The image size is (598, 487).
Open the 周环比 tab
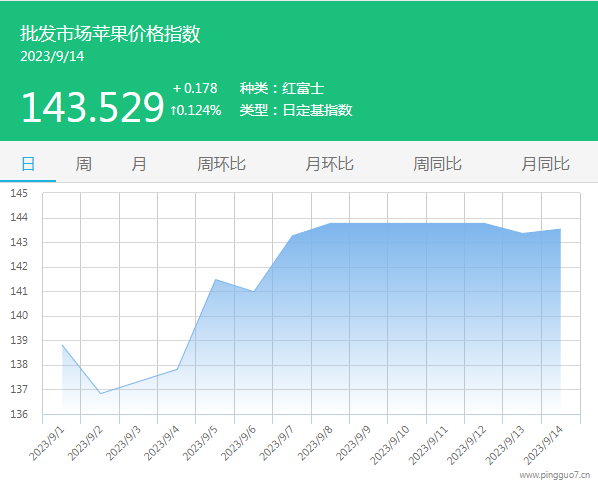click(221, 164)
